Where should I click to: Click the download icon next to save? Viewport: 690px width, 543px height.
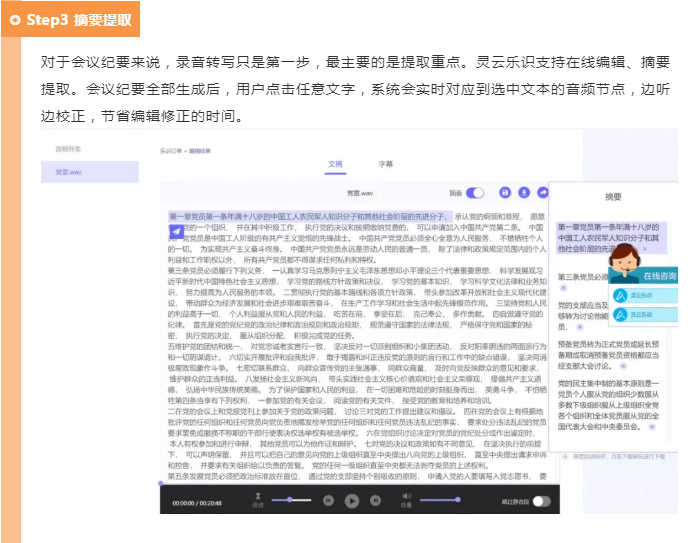pyautogui.click(x=525, y=192)
